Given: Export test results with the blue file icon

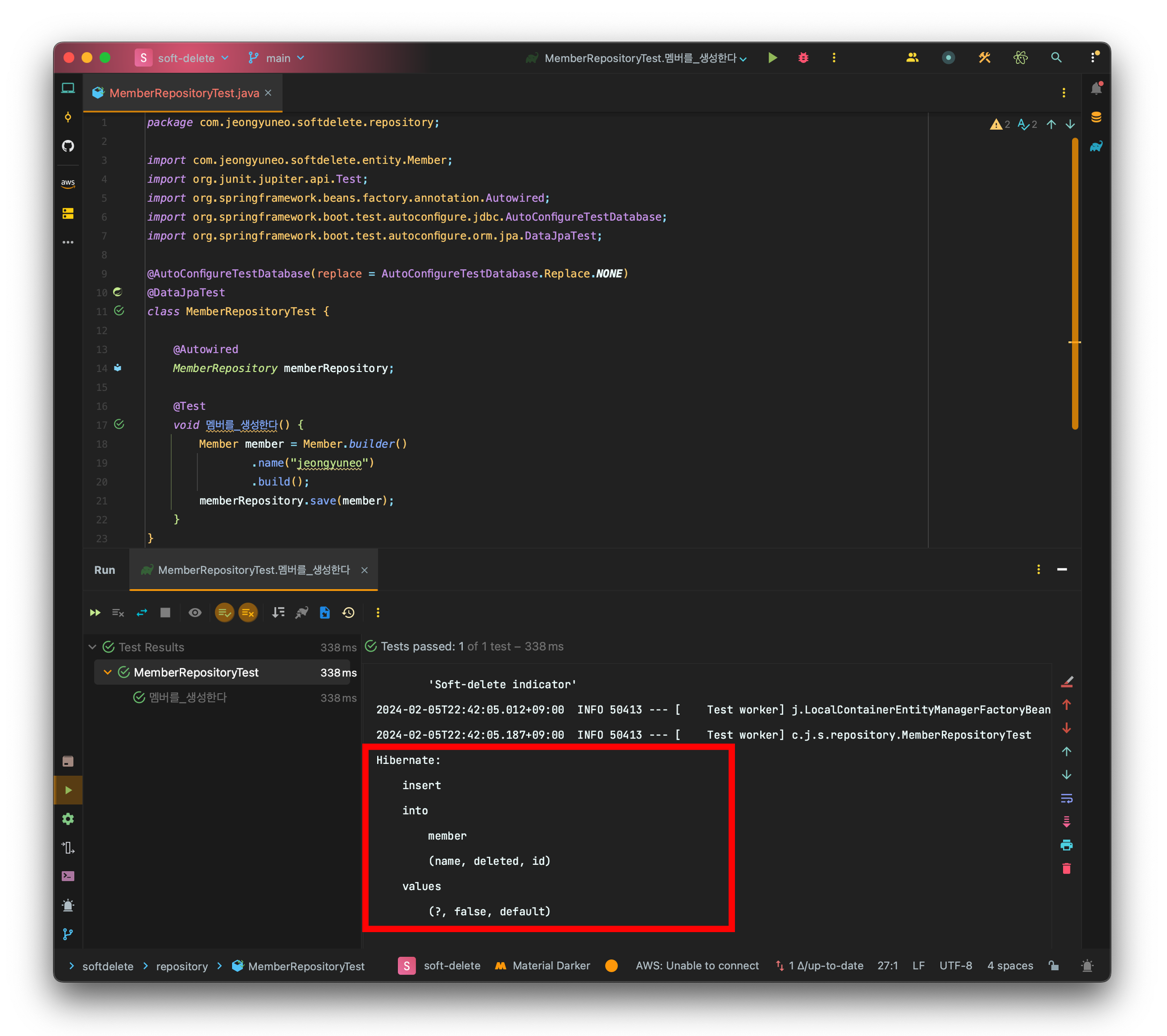Looking at the screenshot, I should coord(324,612).
